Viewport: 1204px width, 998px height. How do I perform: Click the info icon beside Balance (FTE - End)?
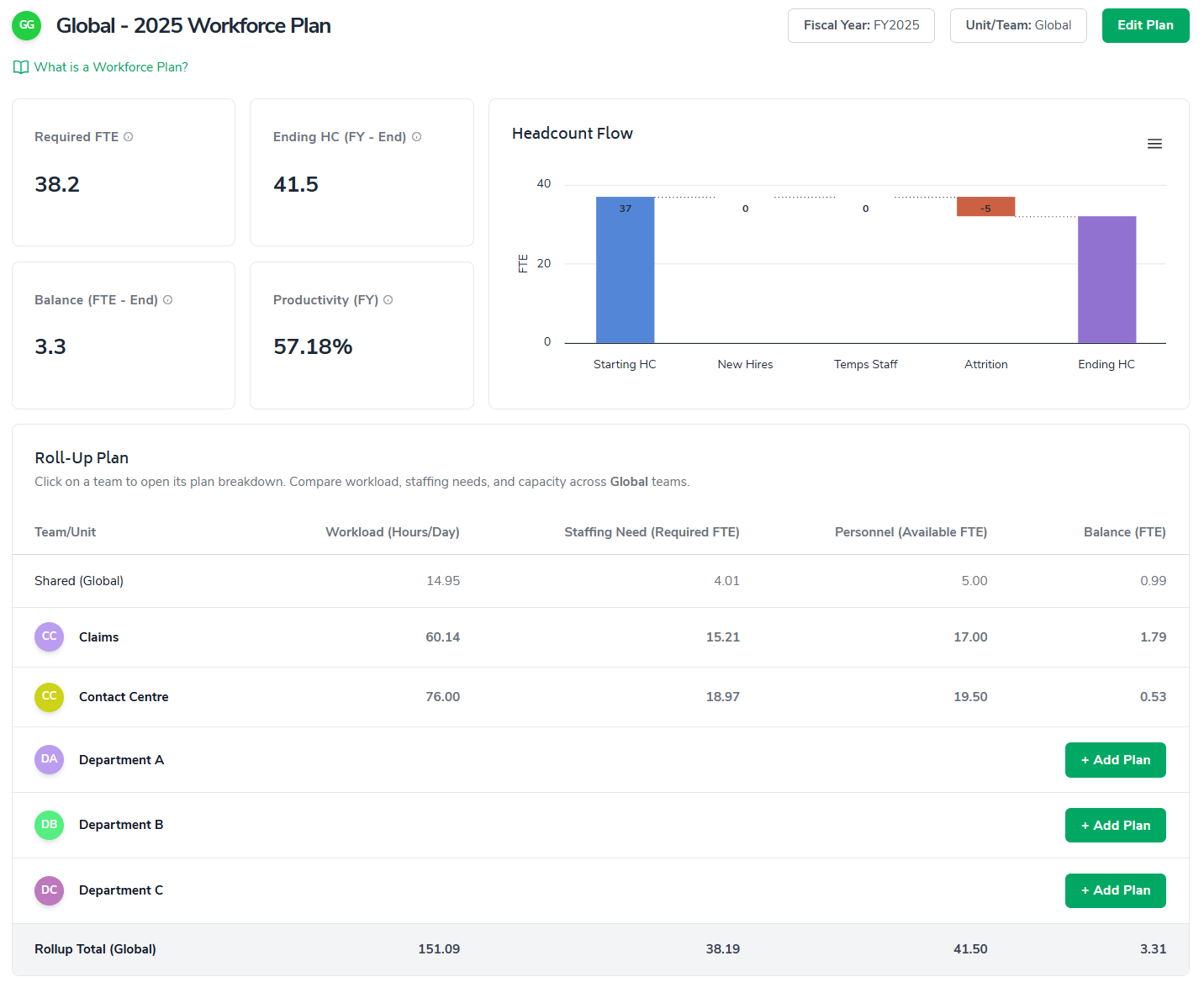pyautogui.click(x=168, y=300)
